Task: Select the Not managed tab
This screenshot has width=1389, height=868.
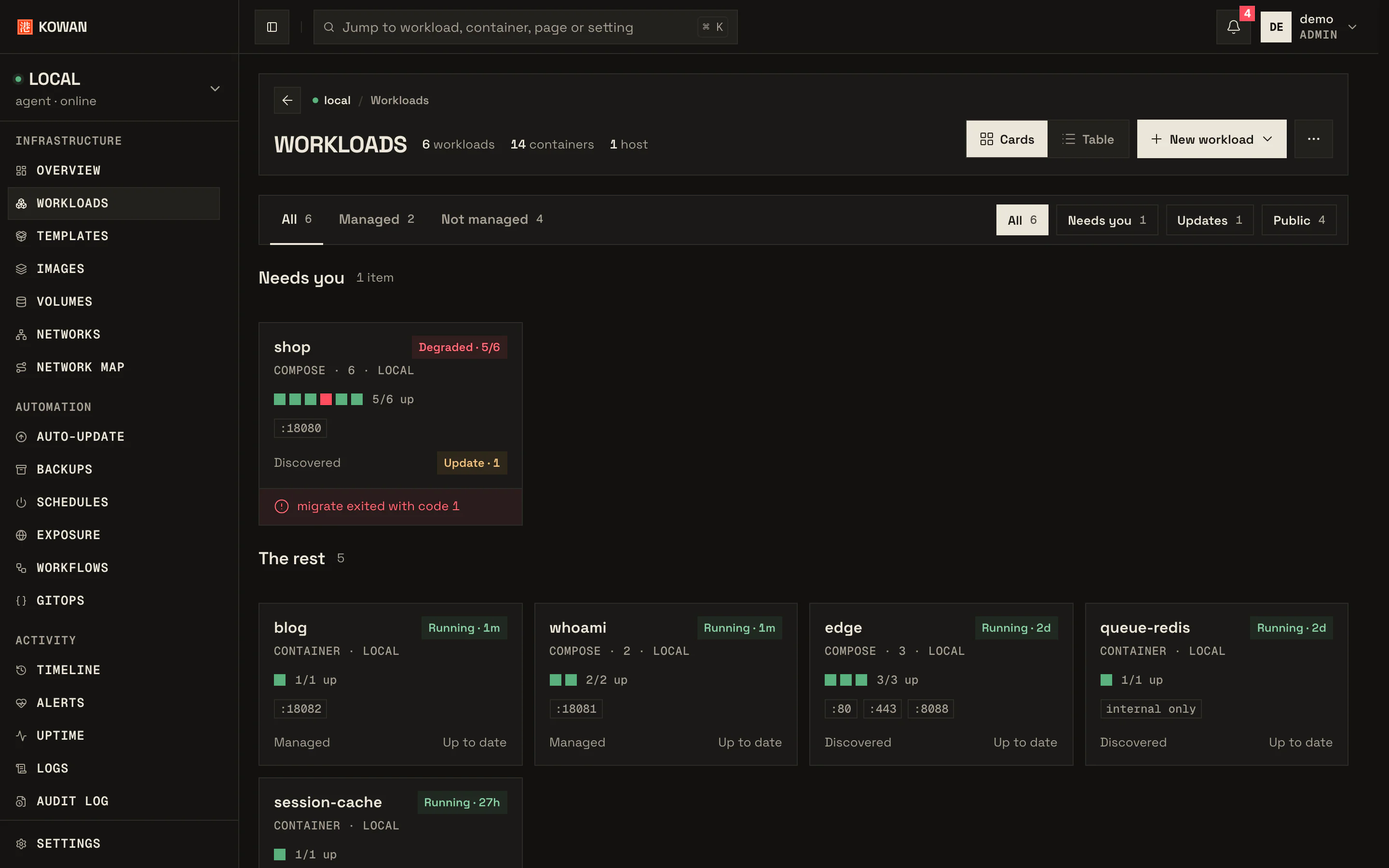Action: point(492,219)
